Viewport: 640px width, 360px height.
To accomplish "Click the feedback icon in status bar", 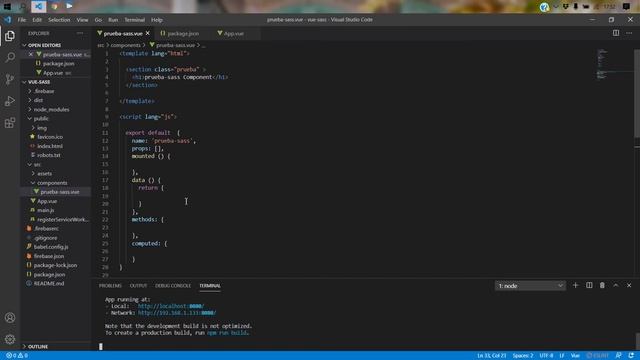I will pyautogui.click(x=618, y=356).
